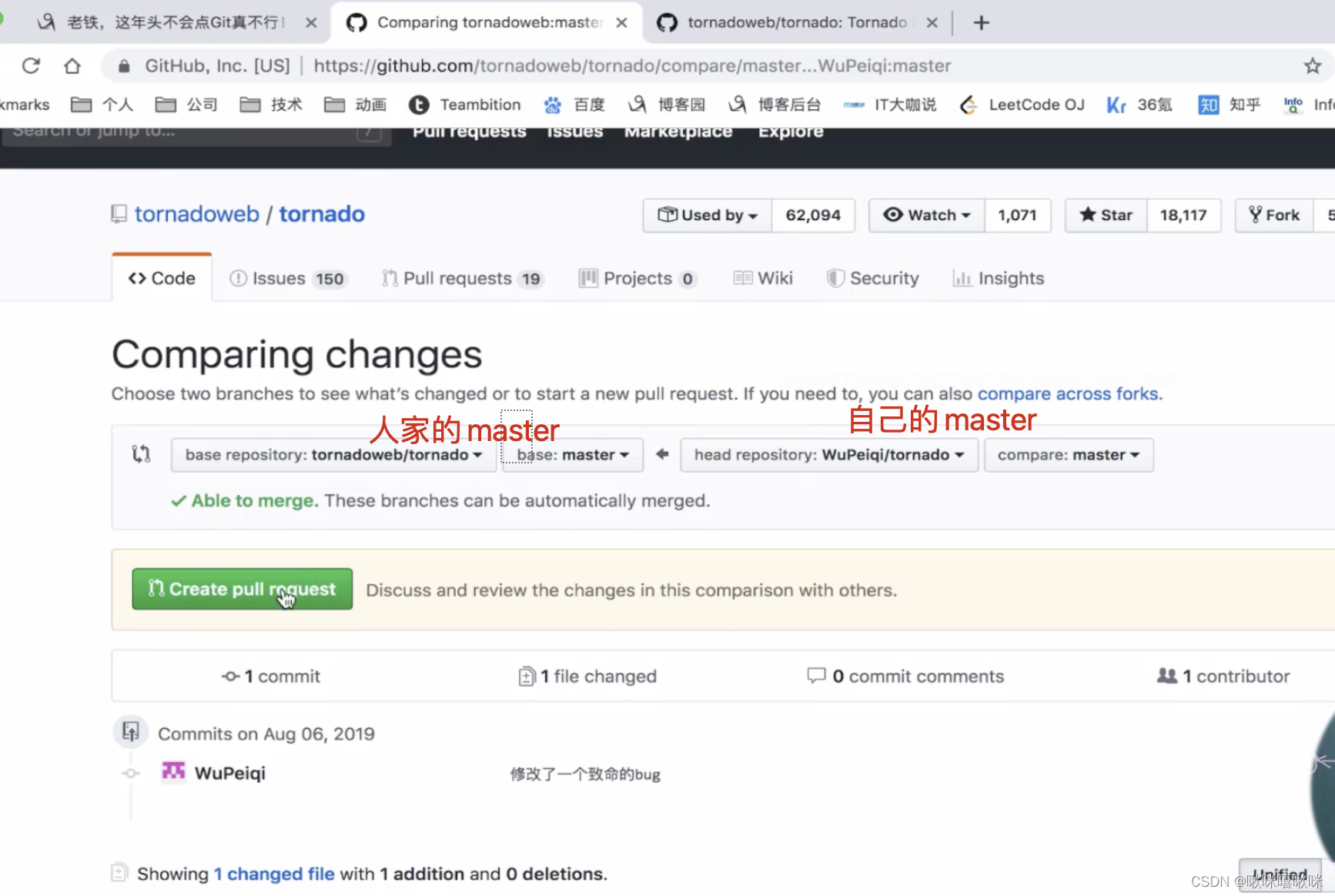Click the 1,071 watchers count
This screenshot has width=1335, height=896.
pos(1017,216)
